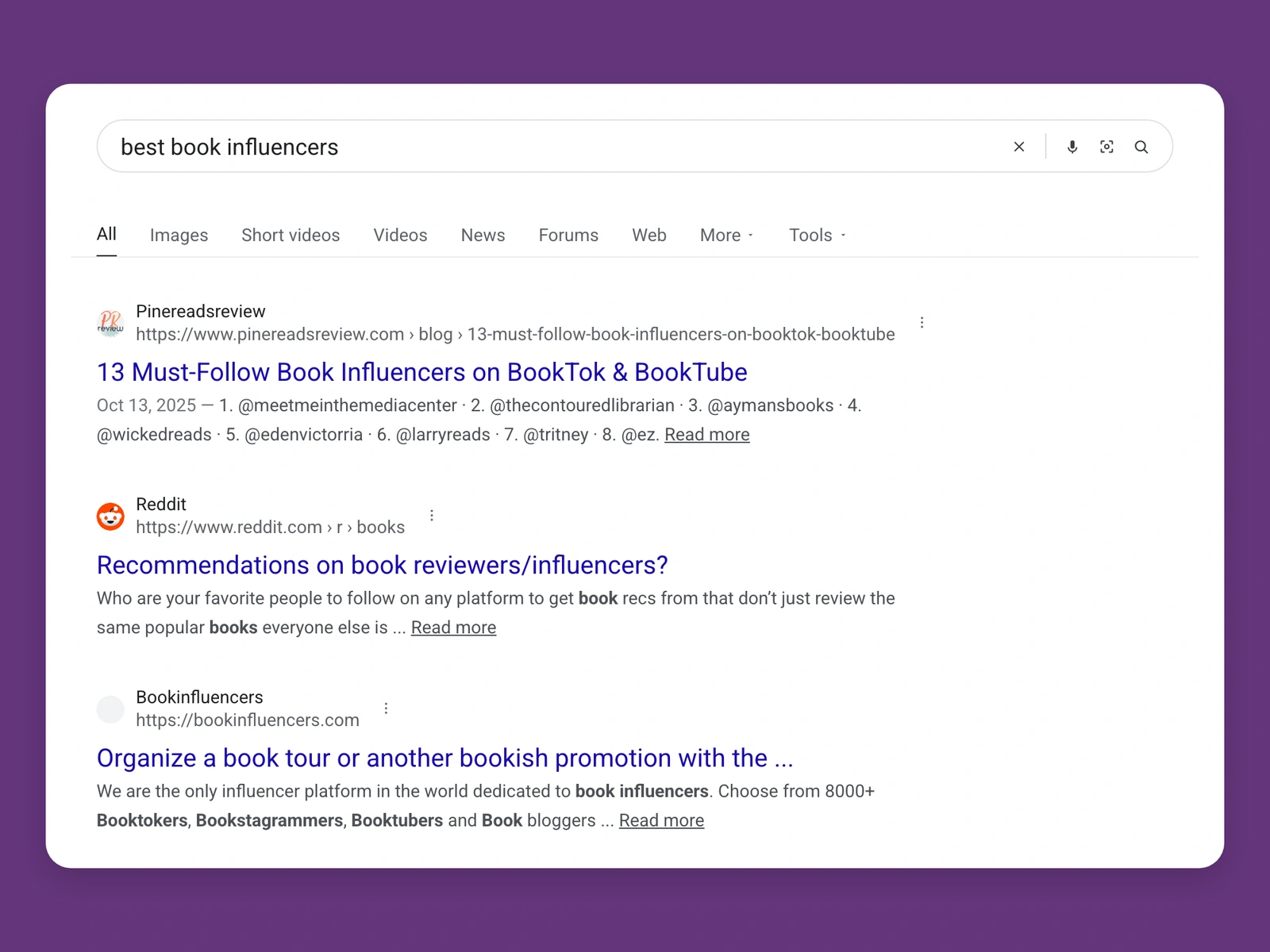Image resolution: width=1270 pixels, height=952 pixels.
Task: Switch to the Images tab
Action: (179, 235)
